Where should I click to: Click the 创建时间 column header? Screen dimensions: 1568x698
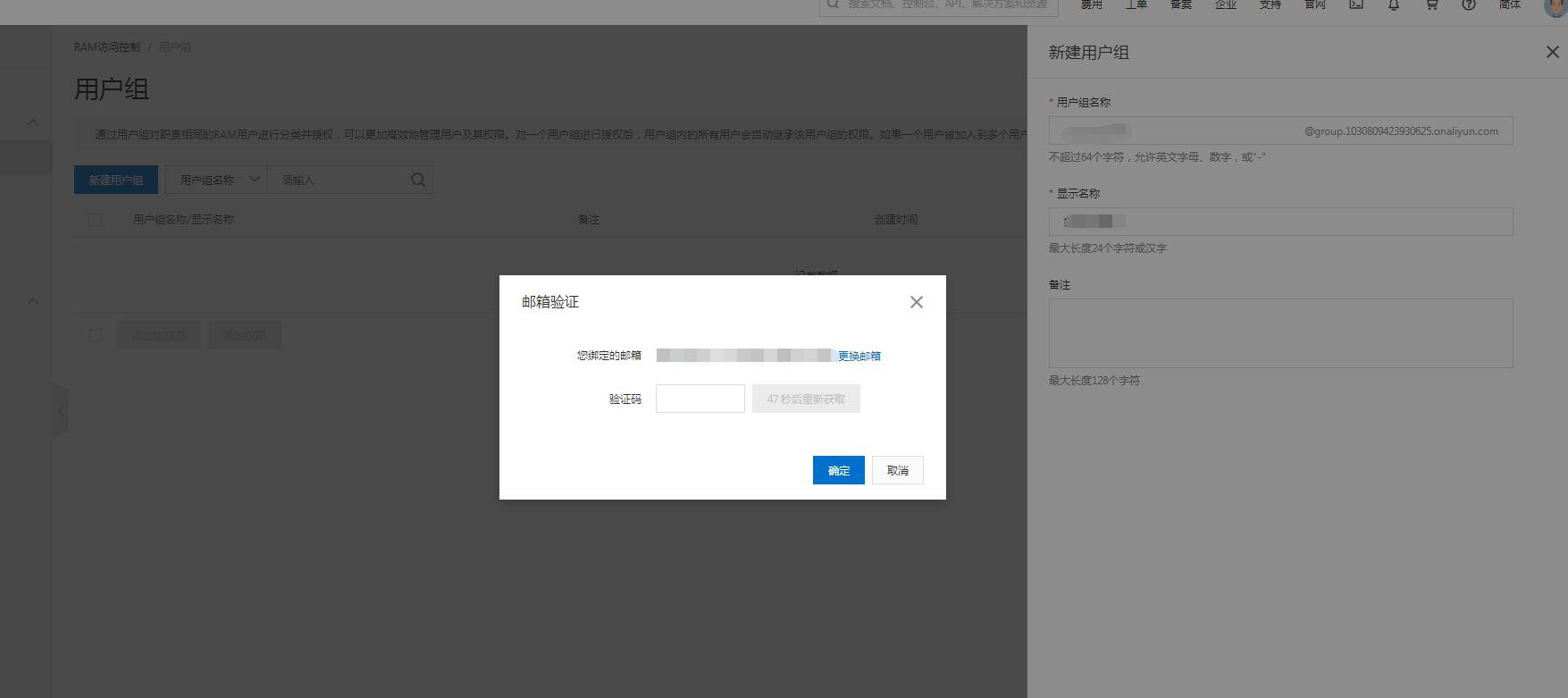[896, 219]
